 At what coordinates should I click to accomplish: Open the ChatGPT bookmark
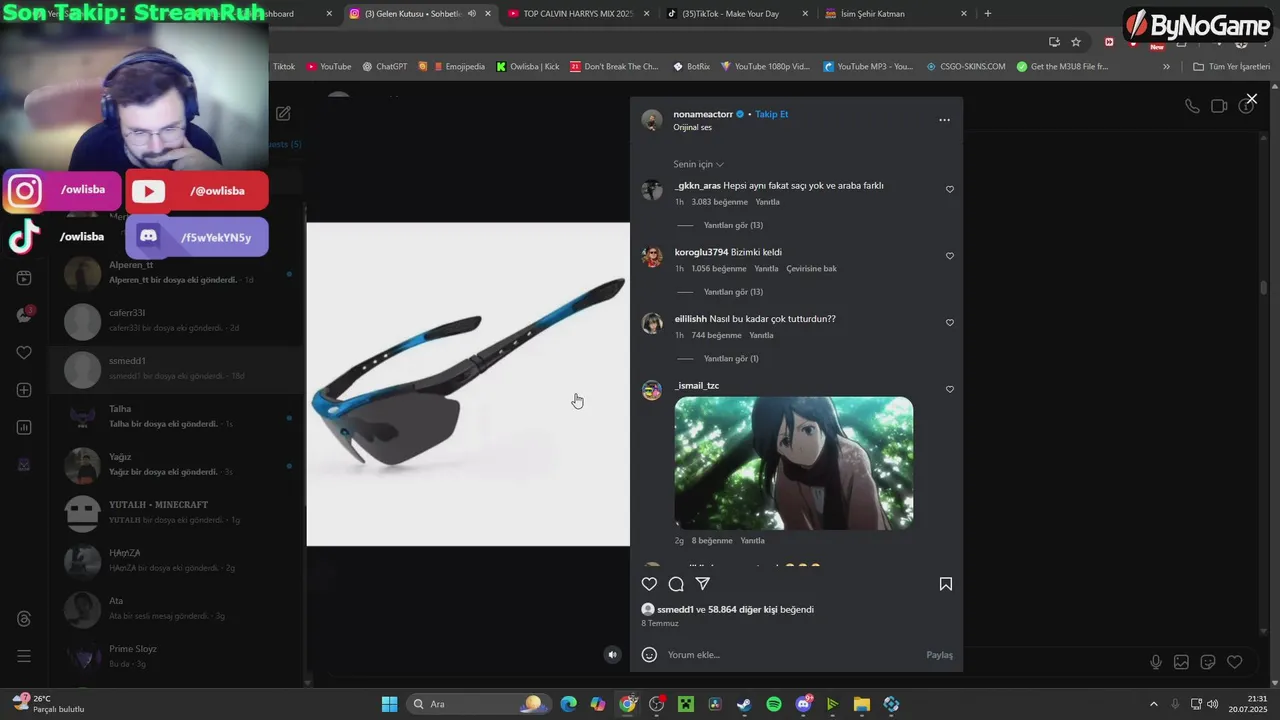click(385, 67)
